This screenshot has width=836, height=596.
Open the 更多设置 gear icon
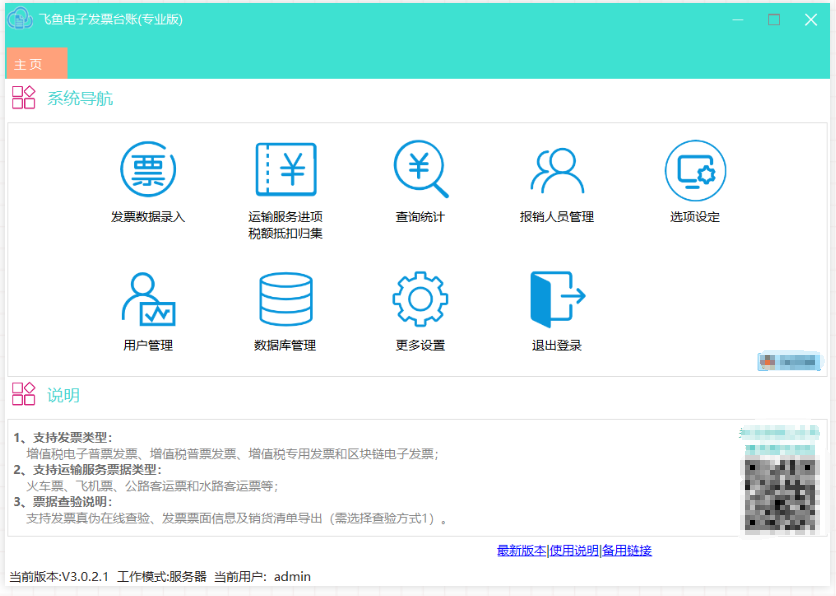coord(420,299)
